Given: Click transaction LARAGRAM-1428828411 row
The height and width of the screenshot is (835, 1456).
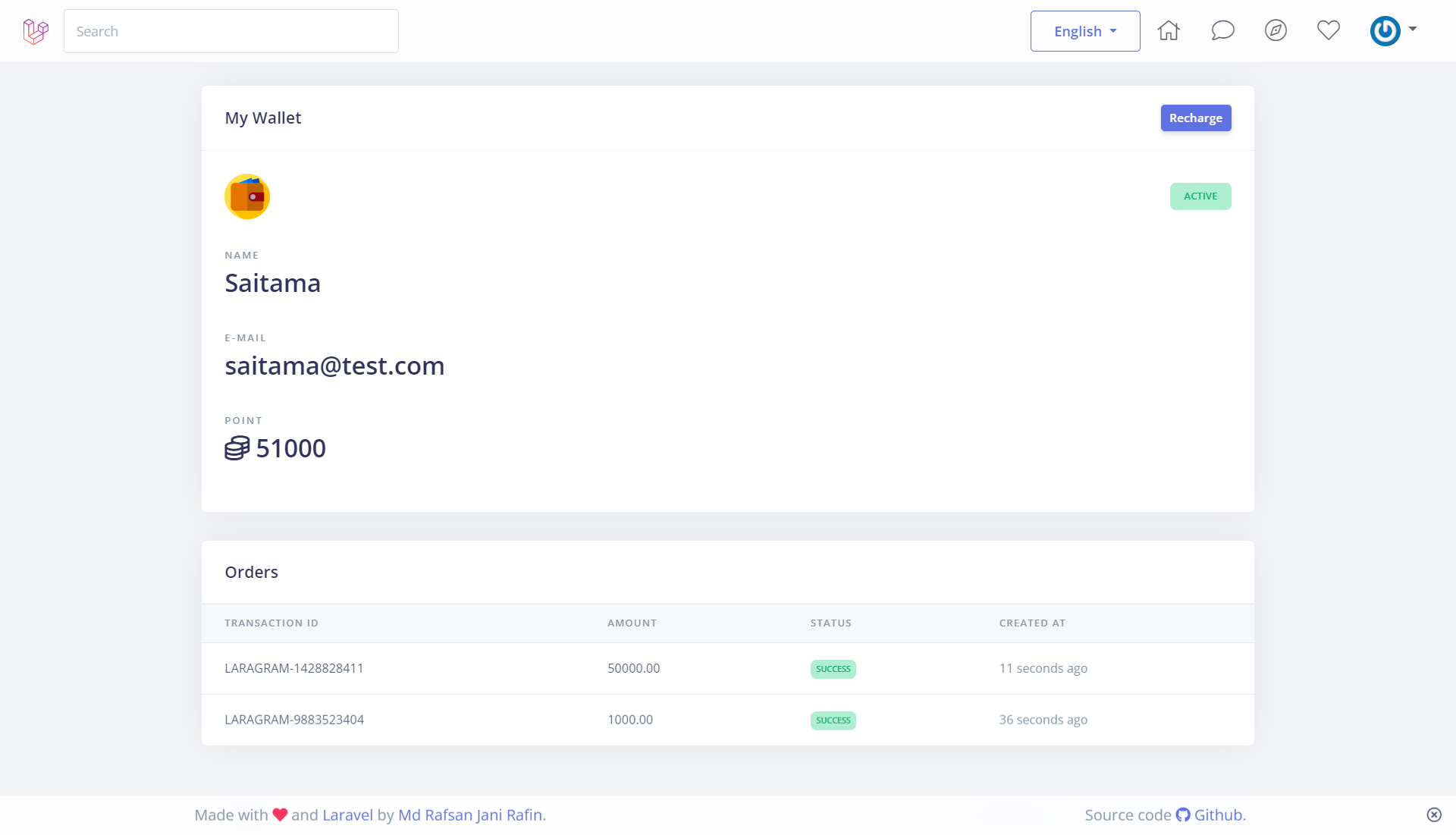Looking at the screenshot, I should 728,668.
